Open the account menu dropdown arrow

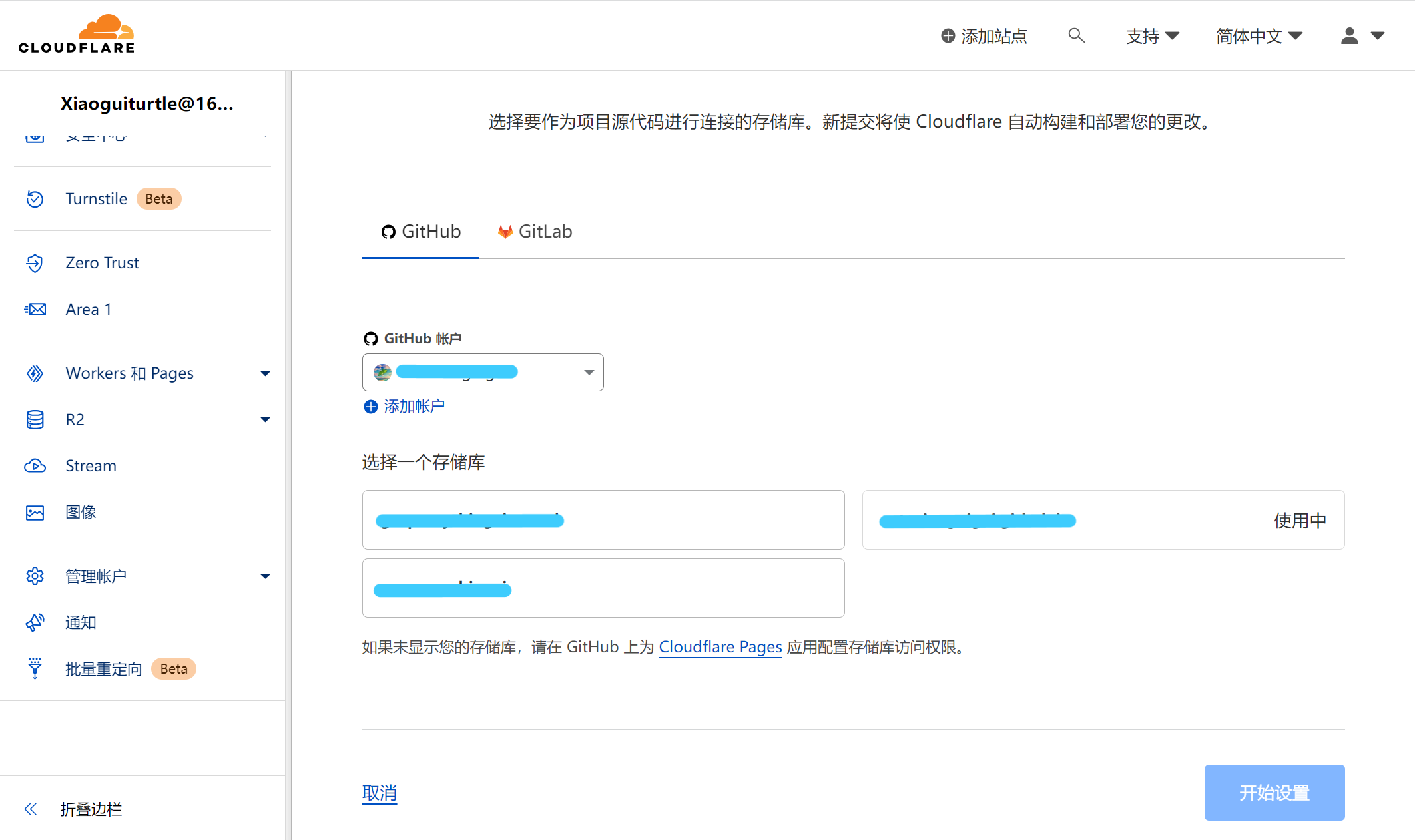tap(1378, 36)
